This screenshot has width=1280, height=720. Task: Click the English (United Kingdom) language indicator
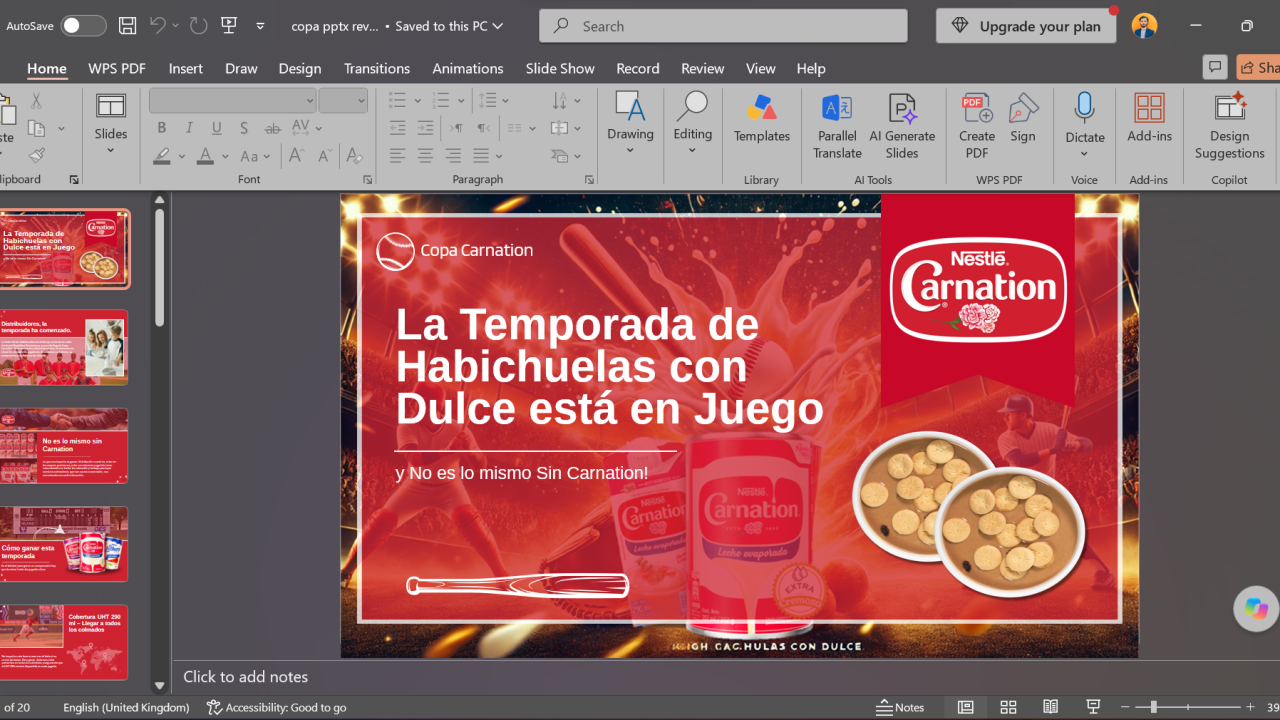[x=126, y=707]
